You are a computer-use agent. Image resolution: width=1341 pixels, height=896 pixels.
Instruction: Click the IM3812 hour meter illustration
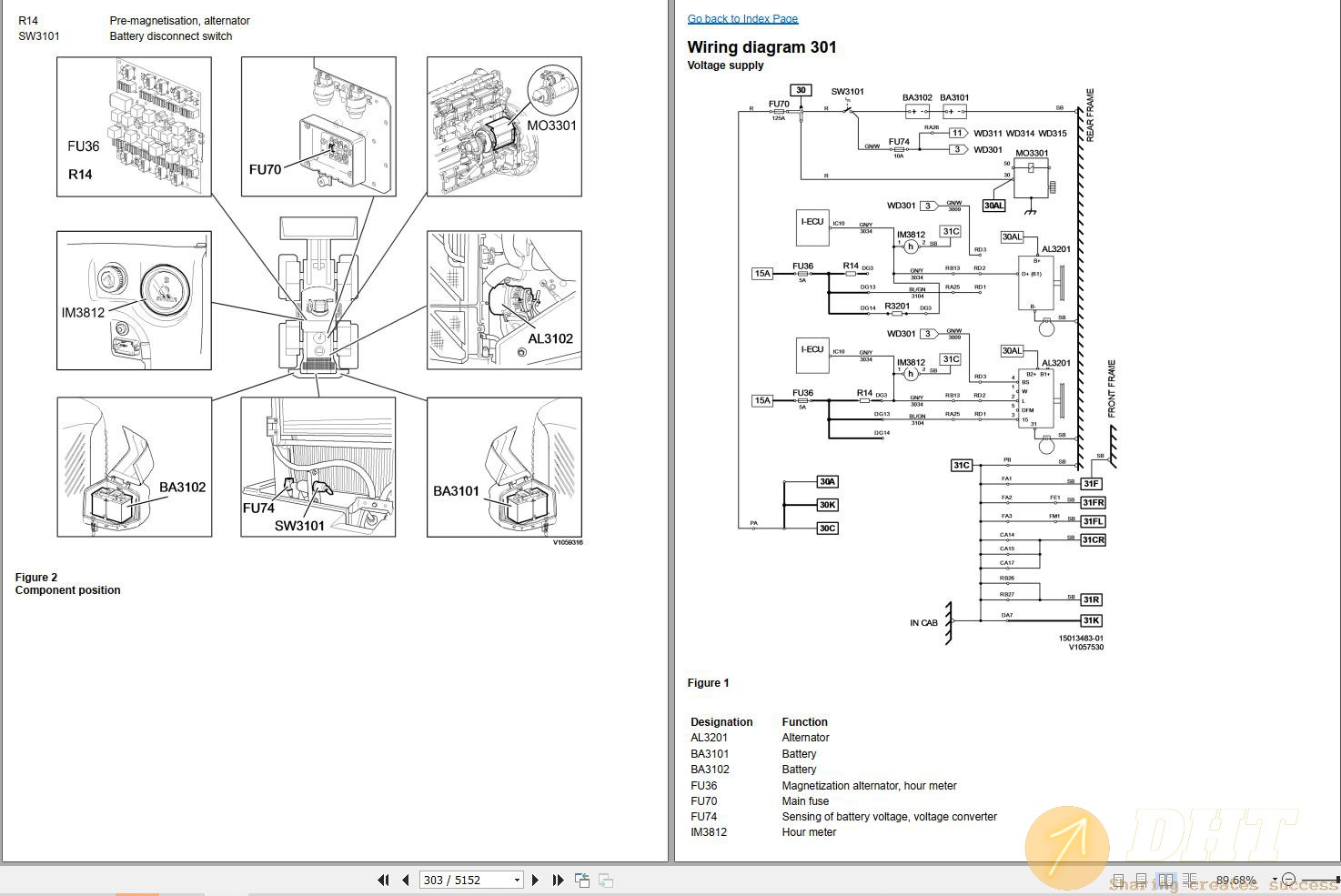click(134, 300)
